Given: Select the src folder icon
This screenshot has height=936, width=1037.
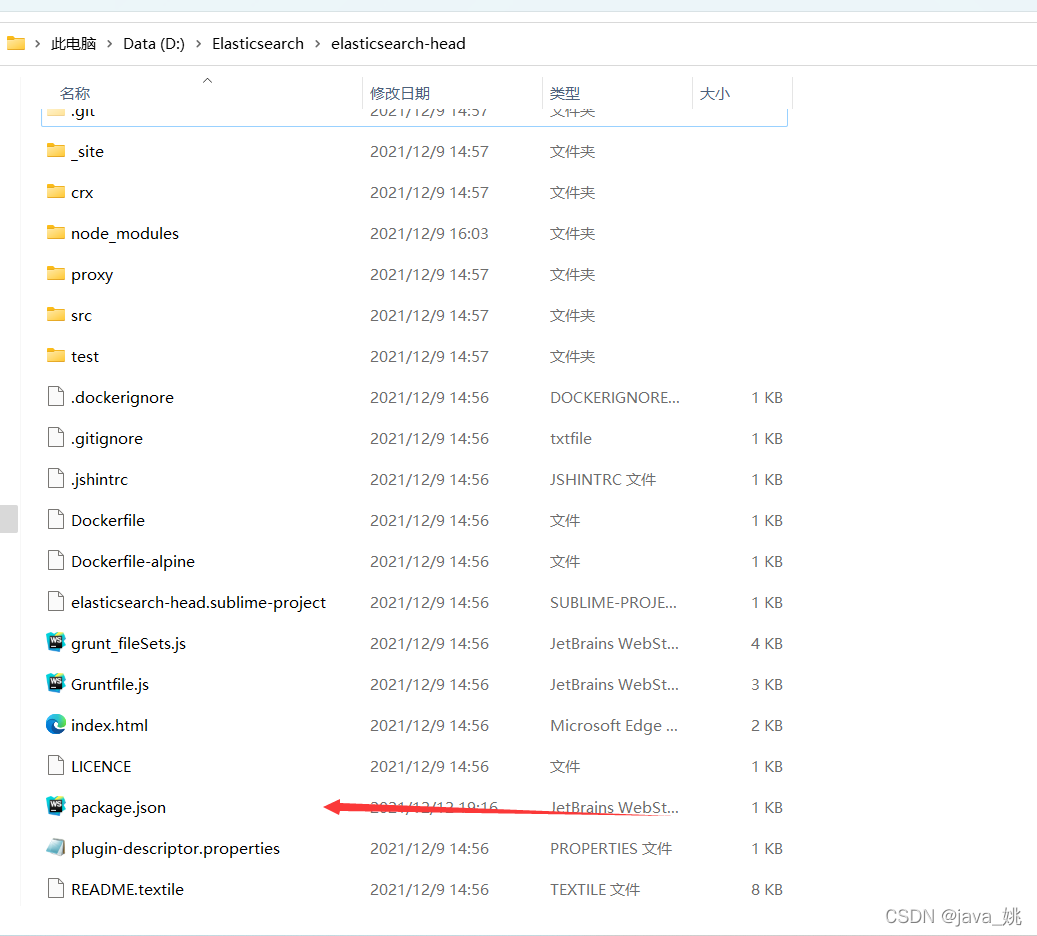Looking at the screenshot, I should coord(56,314).
